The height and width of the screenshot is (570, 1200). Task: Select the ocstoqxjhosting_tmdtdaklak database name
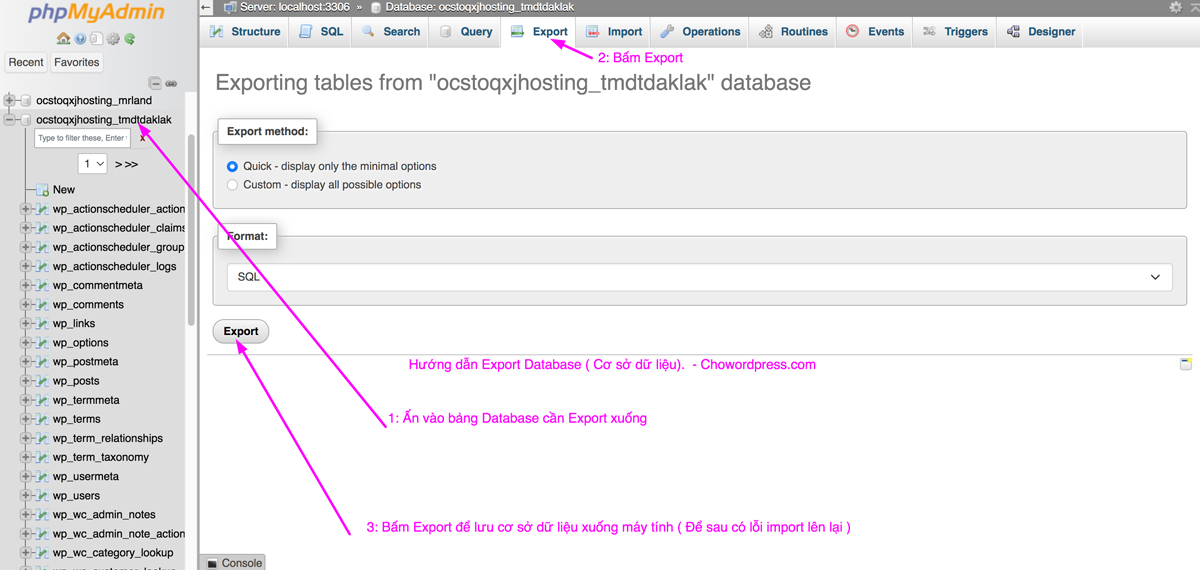(x=104, y=119)
